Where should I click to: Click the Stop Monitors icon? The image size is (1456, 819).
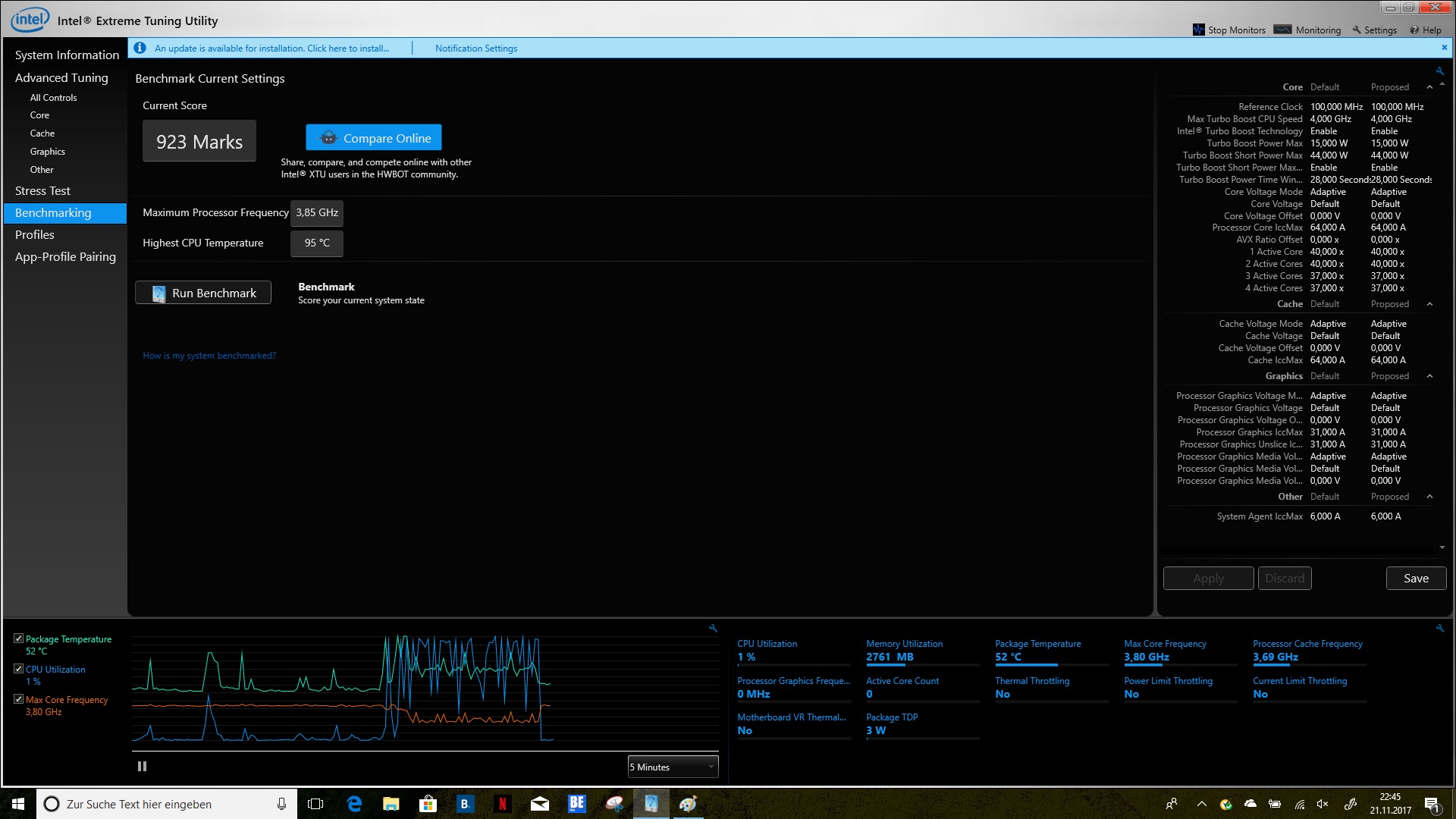1198,30
